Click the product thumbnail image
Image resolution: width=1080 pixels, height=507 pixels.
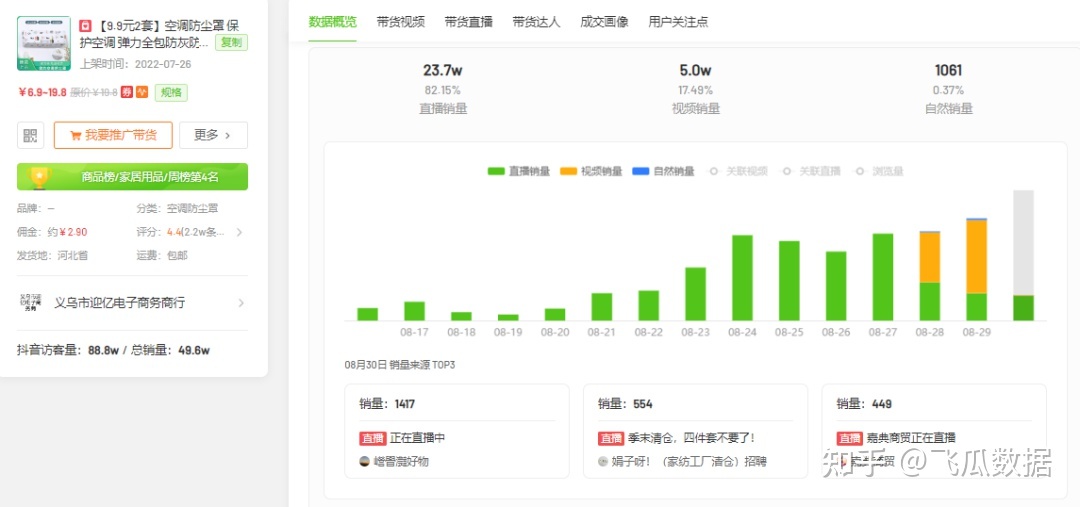click(43, 43)
